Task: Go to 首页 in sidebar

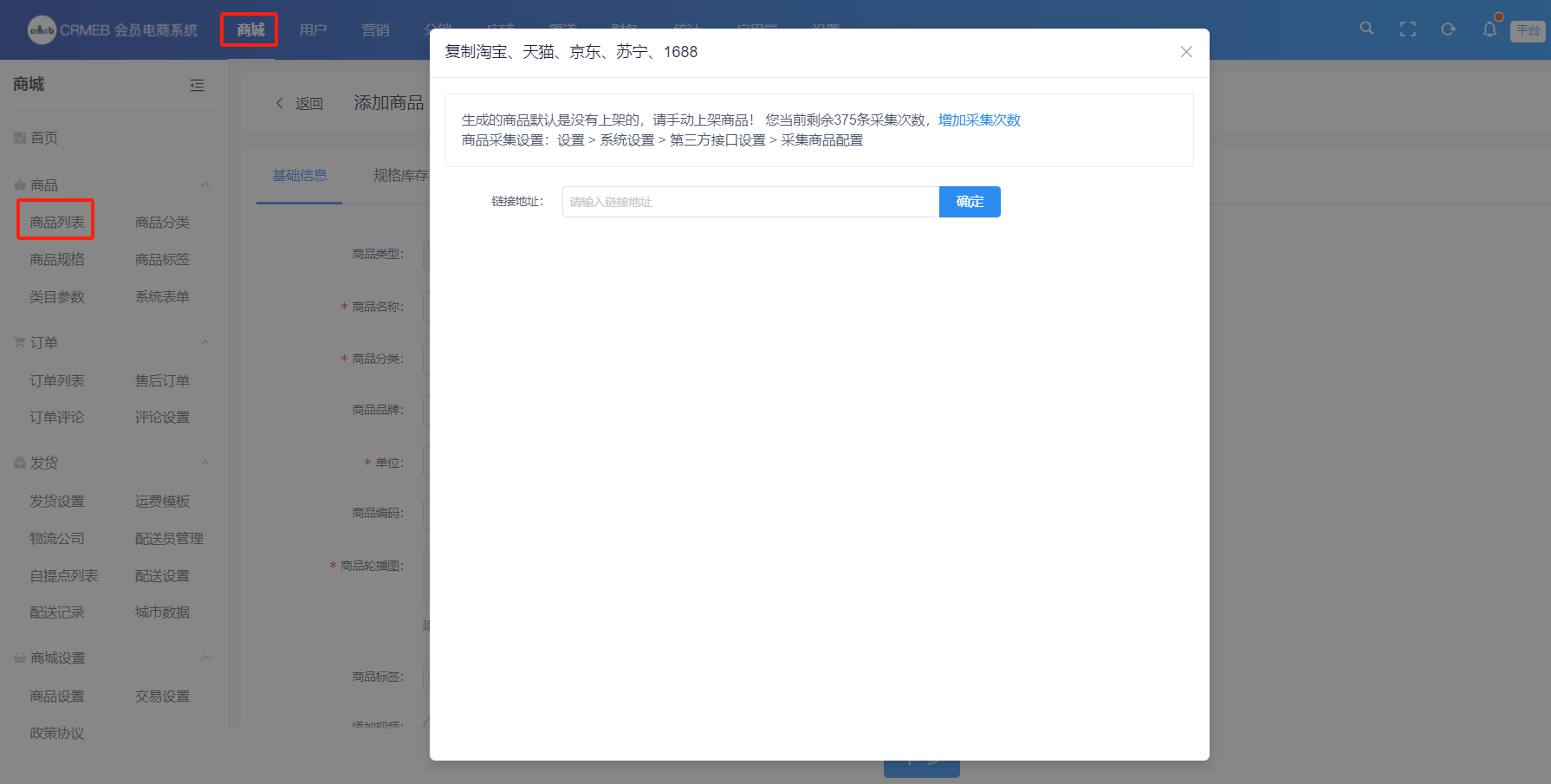Action: pyautogui.click(x=44, y=138)
